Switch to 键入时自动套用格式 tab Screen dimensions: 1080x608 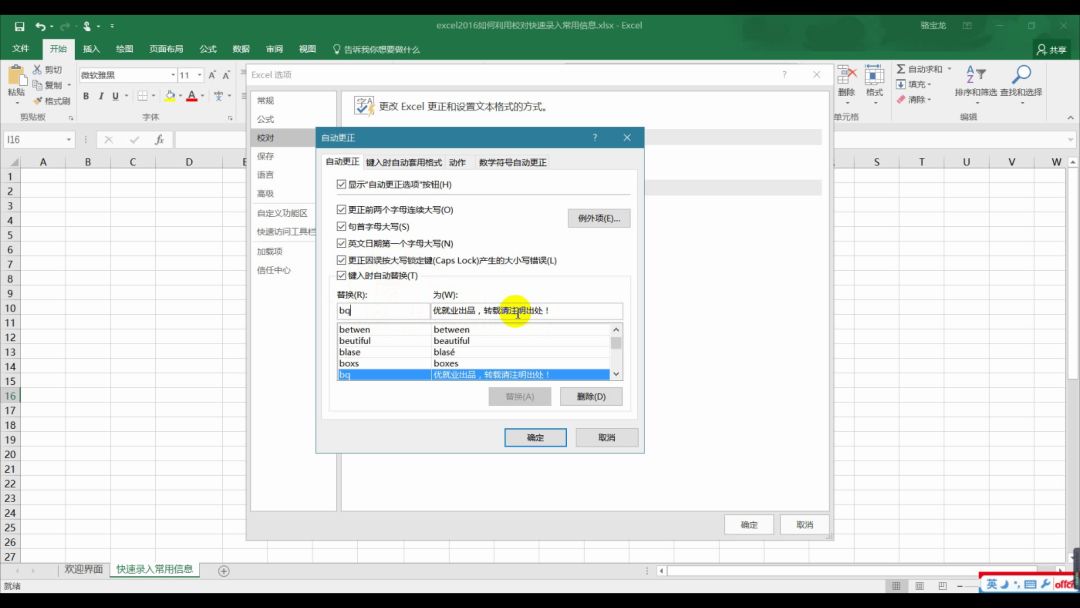403,162
